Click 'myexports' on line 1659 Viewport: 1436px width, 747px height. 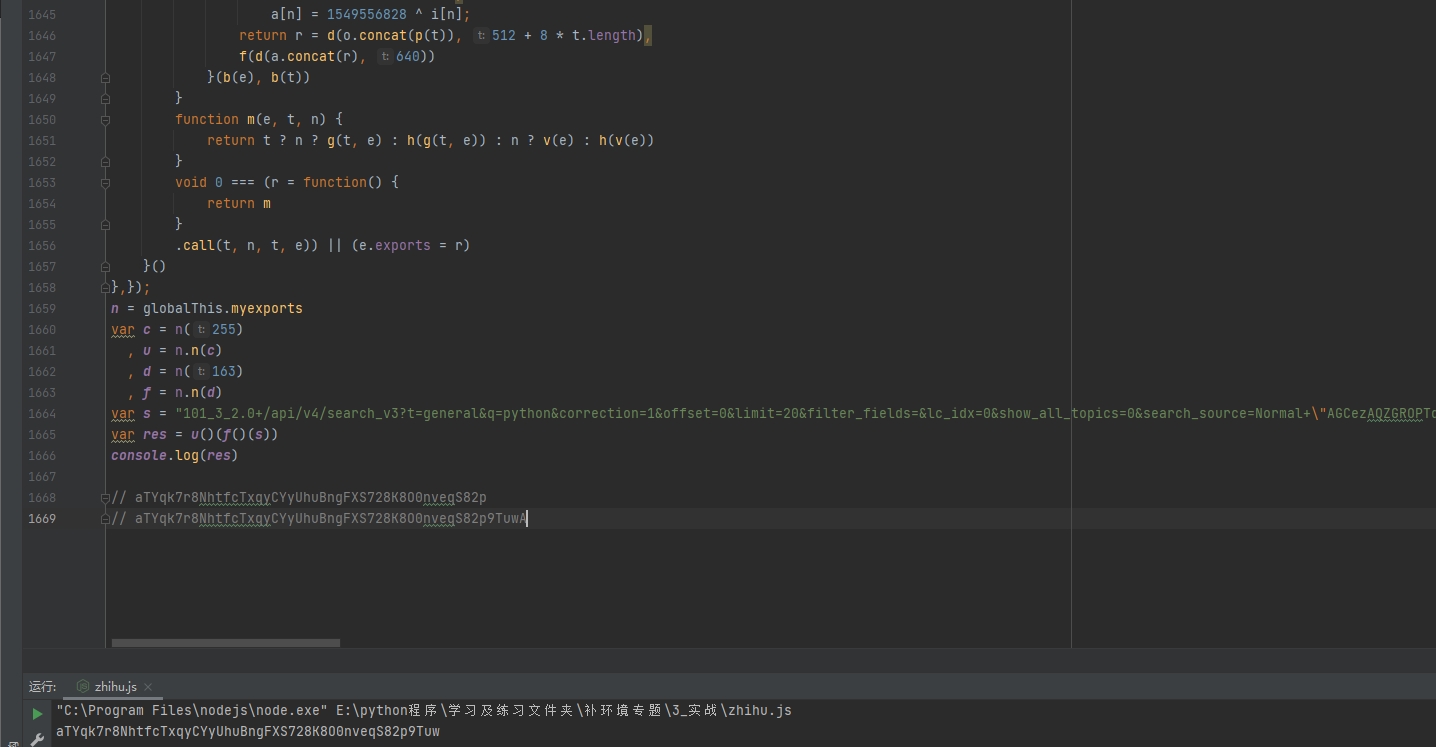point(267,308)
